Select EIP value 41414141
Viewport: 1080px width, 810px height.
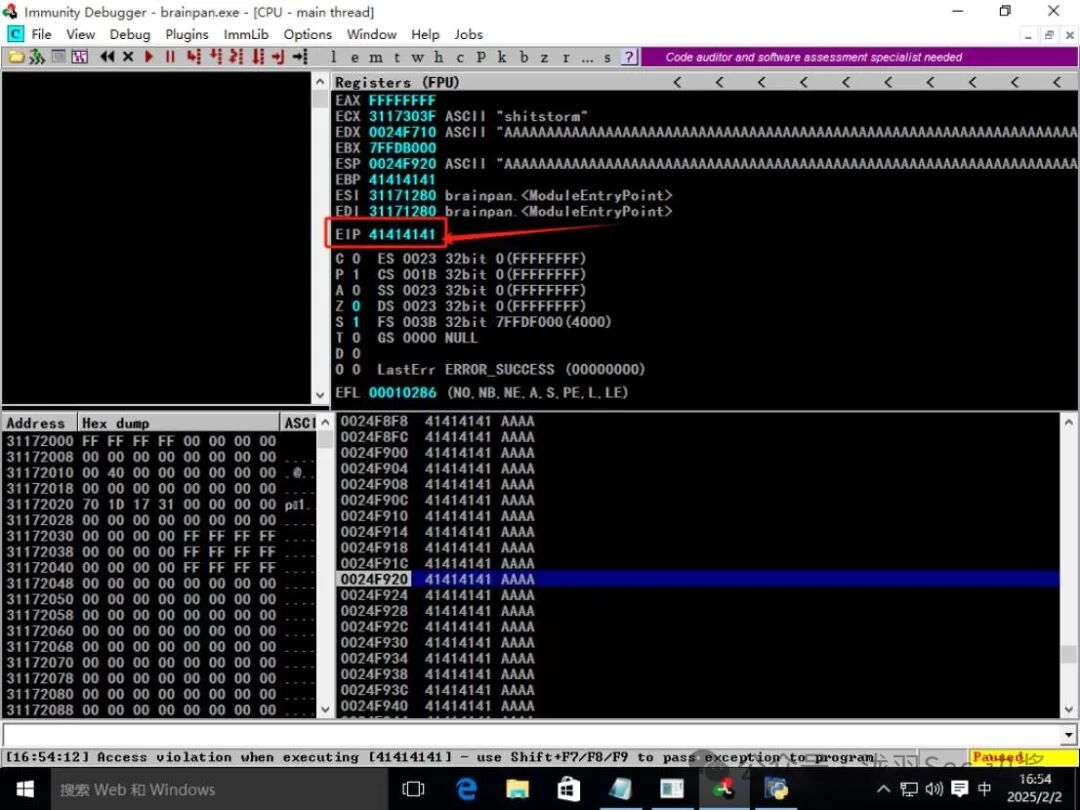402,234
